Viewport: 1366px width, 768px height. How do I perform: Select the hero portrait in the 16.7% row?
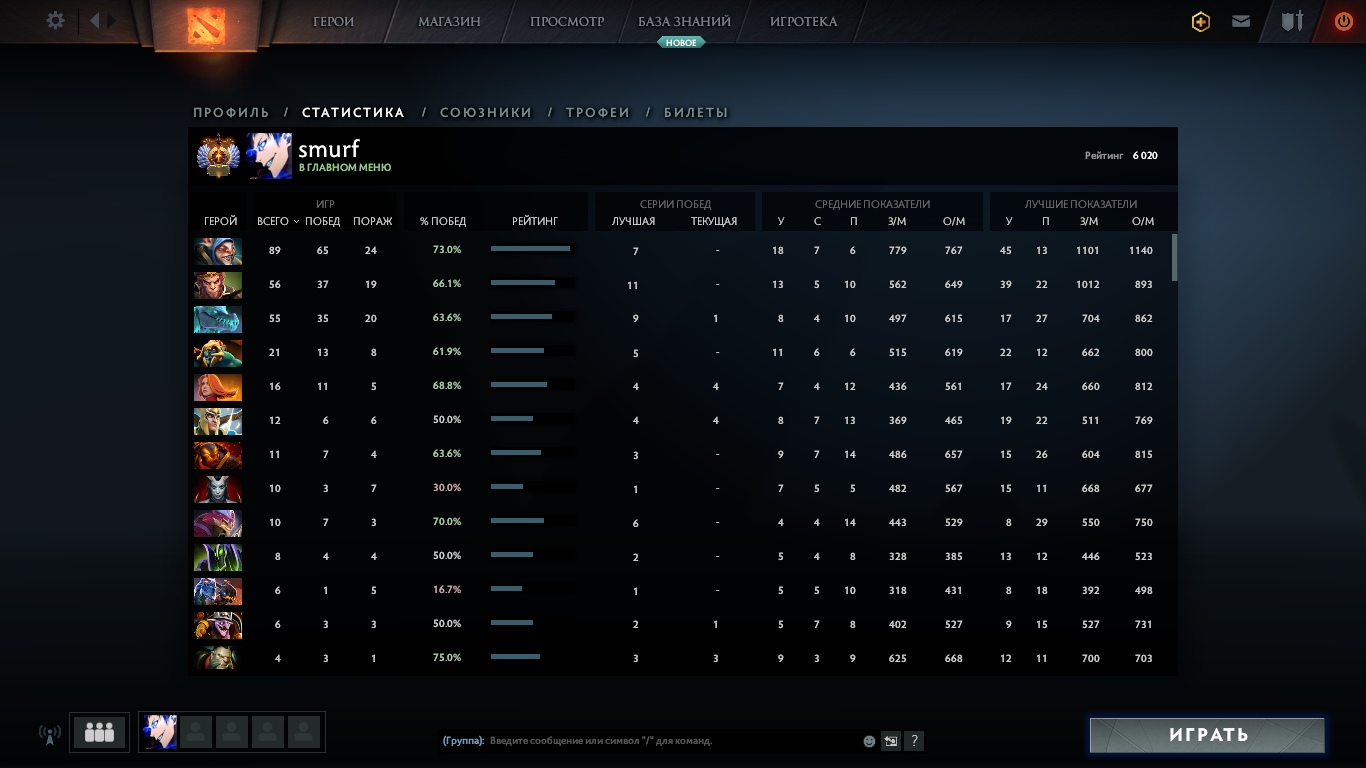tap(218, 591)
